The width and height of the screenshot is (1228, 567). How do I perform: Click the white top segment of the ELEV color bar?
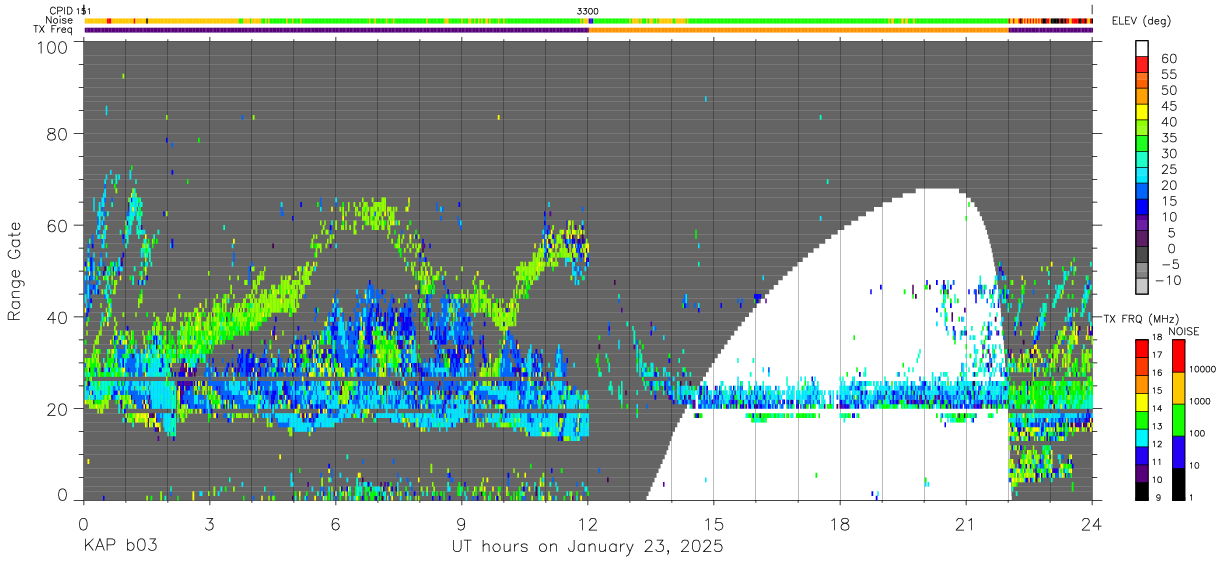click(1141, 49)
